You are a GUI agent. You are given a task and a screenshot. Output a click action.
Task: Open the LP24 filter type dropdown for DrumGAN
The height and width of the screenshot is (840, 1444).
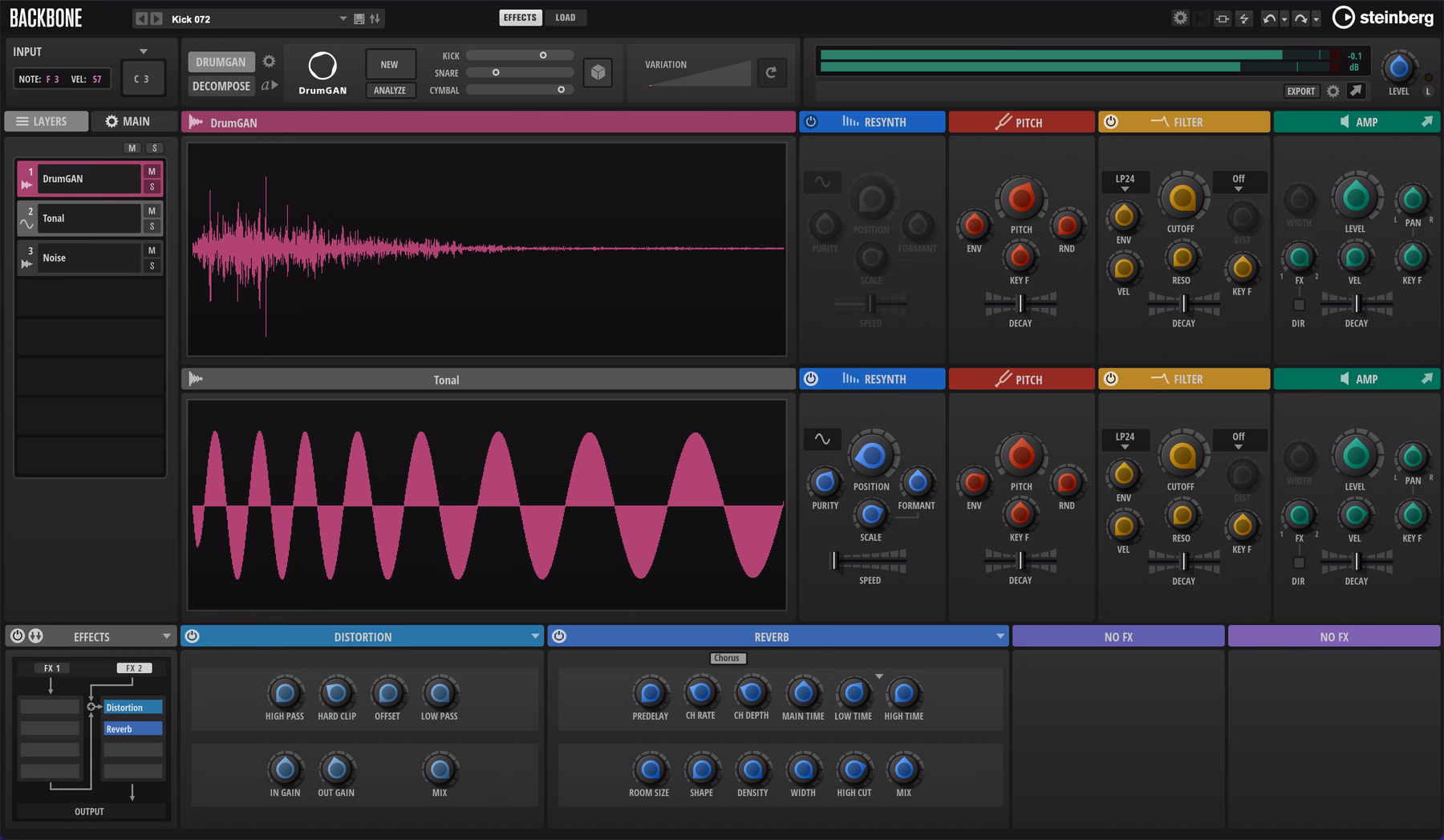1125,182
